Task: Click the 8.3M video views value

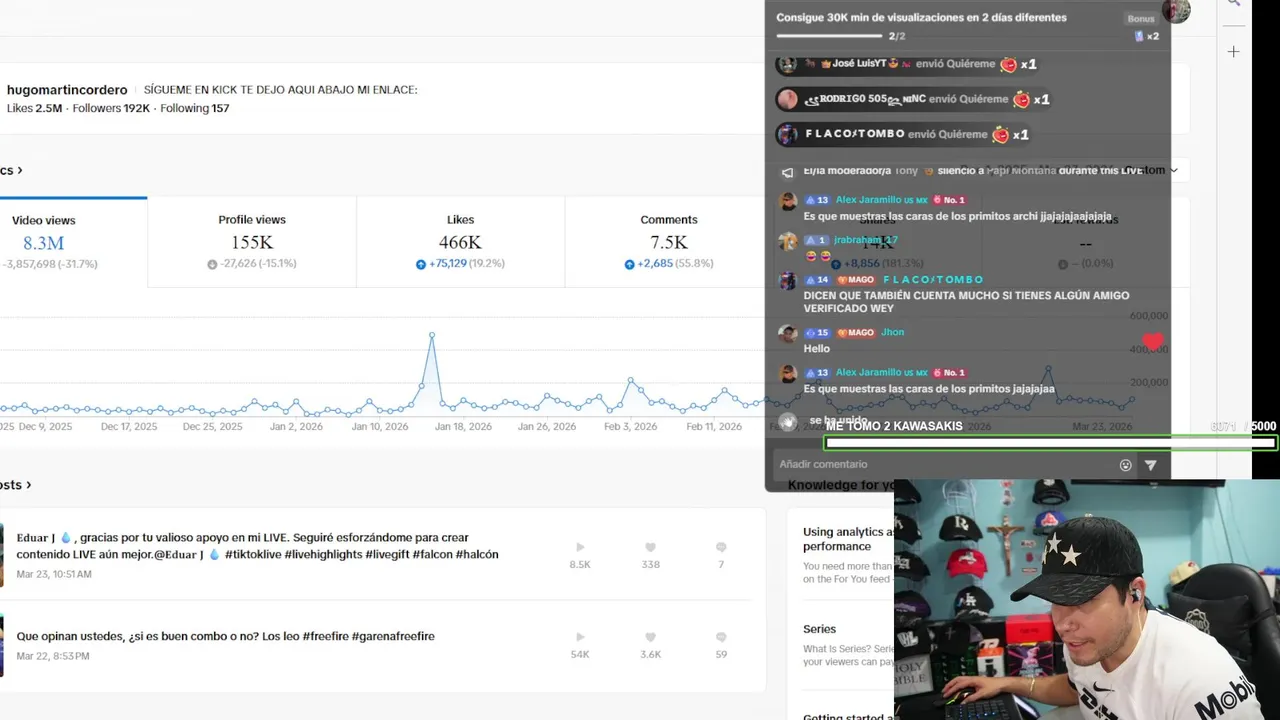Action: point(44,243)
